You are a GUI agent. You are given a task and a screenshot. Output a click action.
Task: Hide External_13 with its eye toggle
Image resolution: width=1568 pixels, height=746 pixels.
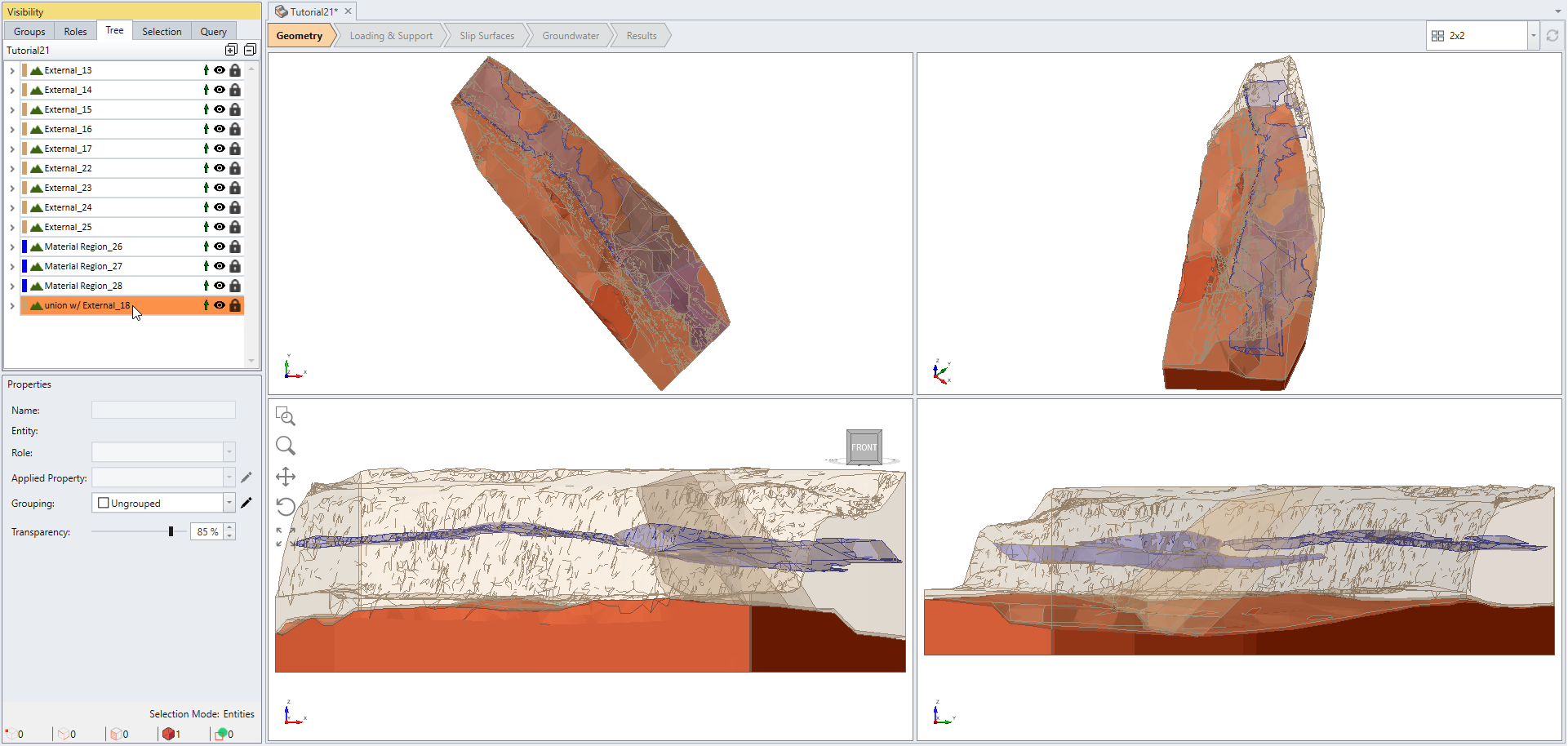[220, 70]
